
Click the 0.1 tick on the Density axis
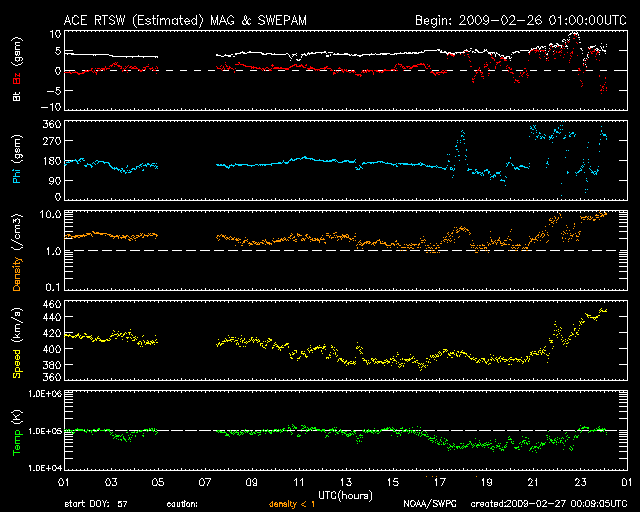click(x=54, y=287)
